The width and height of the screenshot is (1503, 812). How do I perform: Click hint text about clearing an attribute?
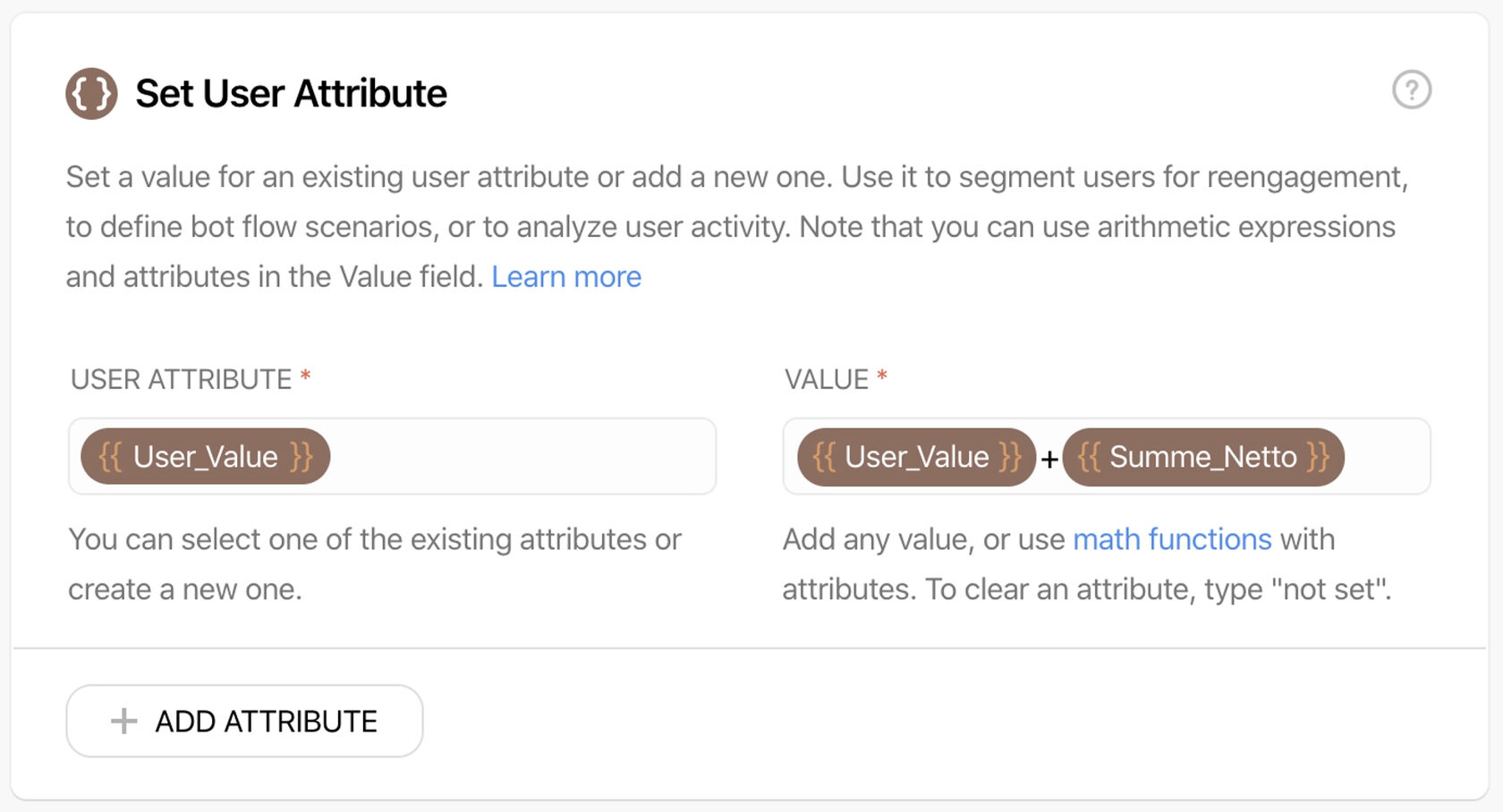[x=1086, y=589]
